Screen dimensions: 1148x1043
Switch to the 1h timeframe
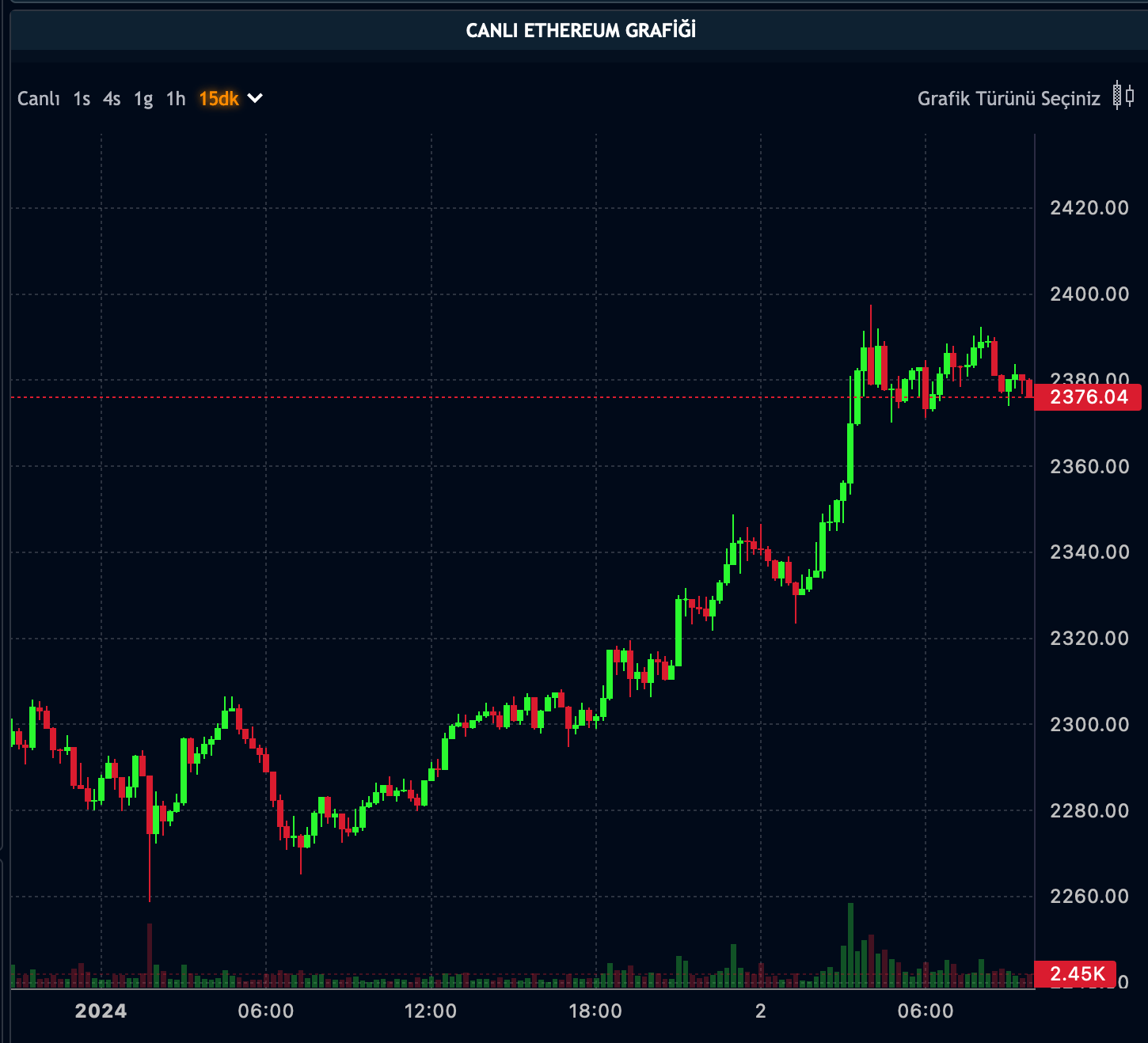pos(176,99)
